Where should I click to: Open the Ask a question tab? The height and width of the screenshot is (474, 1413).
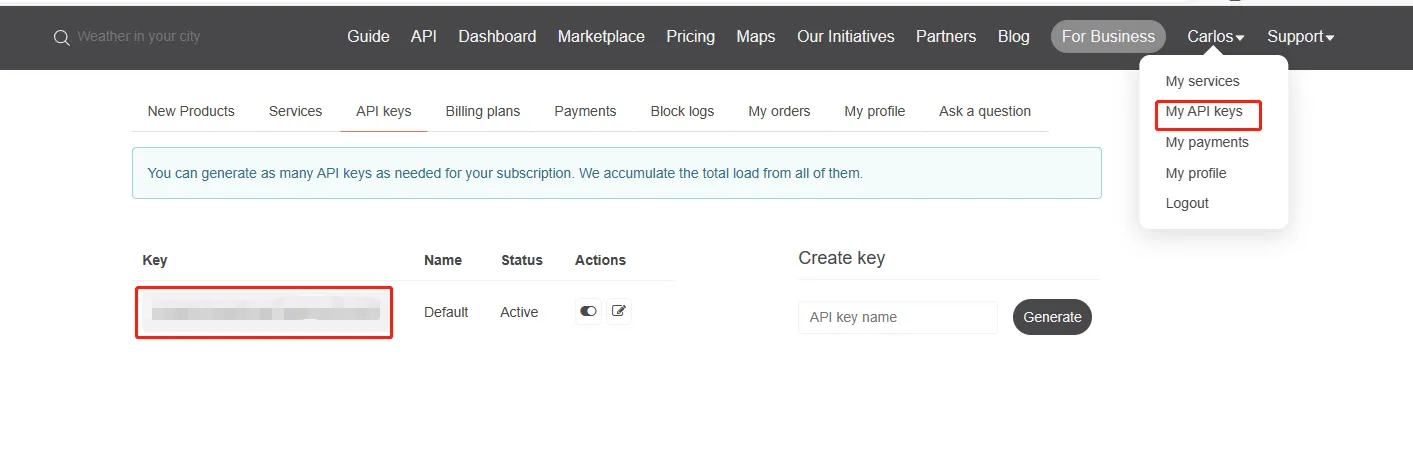985,111
